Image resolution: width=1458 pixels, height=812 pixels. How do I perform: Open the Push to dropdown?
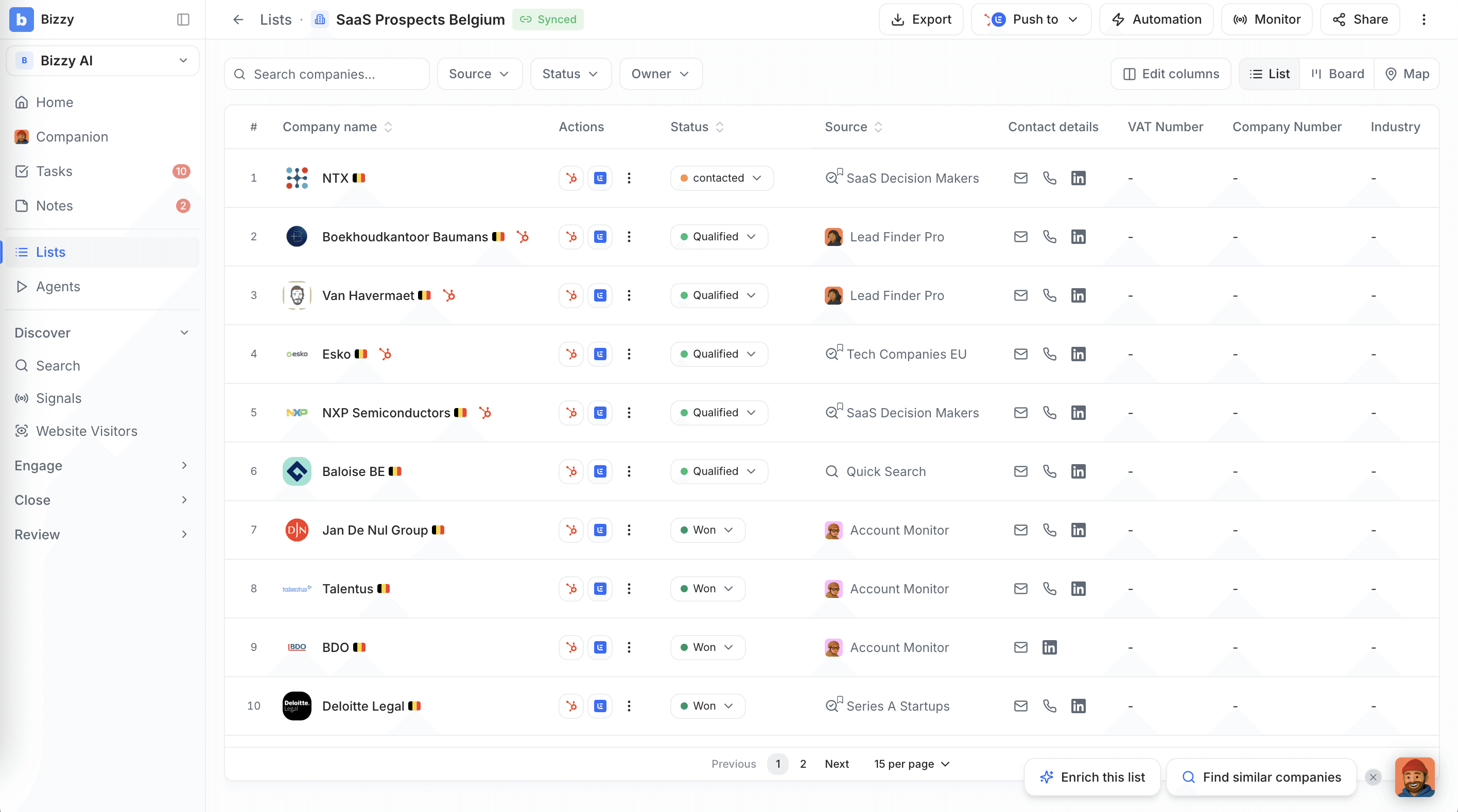(x=1031, y=19)
